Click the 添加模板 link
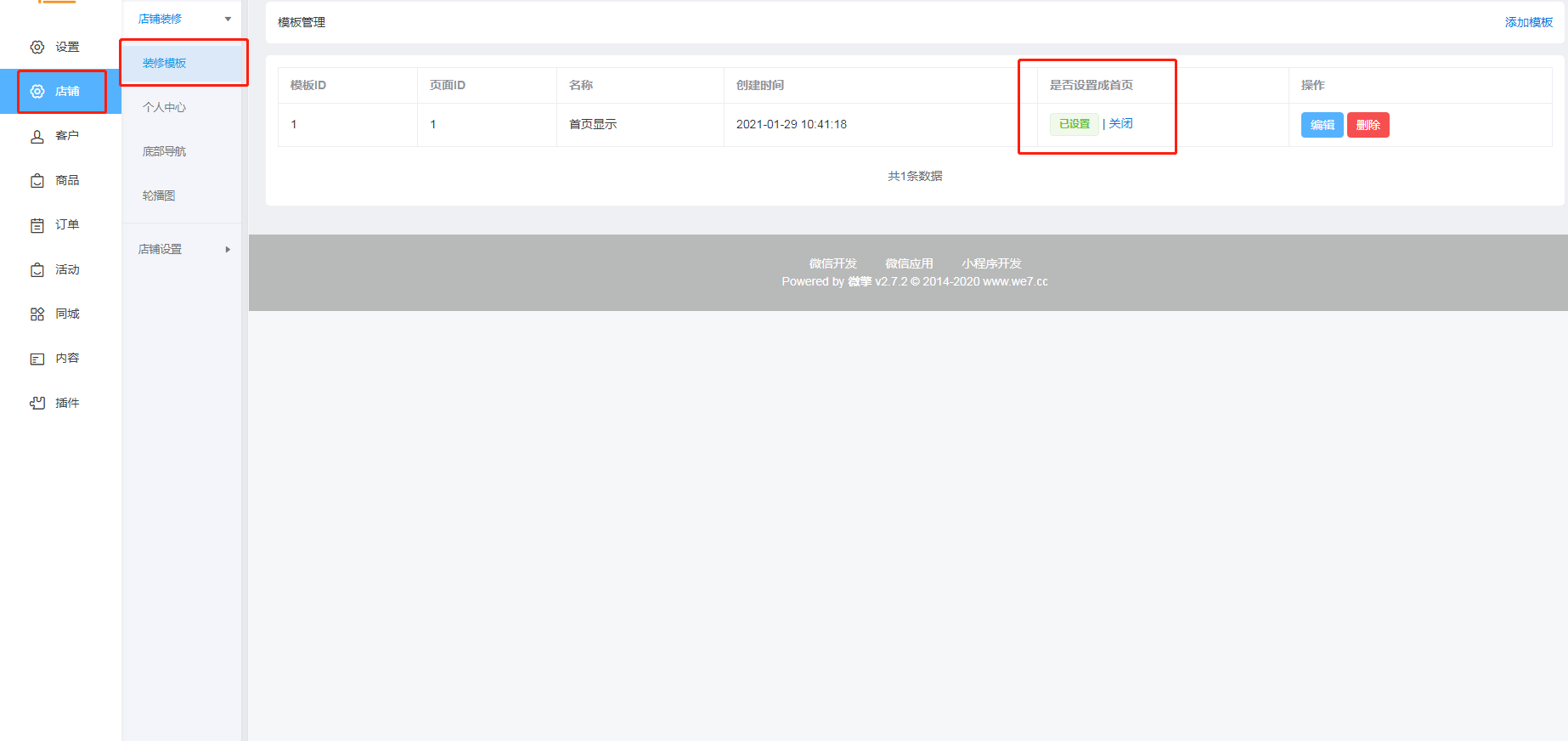The width and height of the screenshot is (1568, 741). 1528,22
